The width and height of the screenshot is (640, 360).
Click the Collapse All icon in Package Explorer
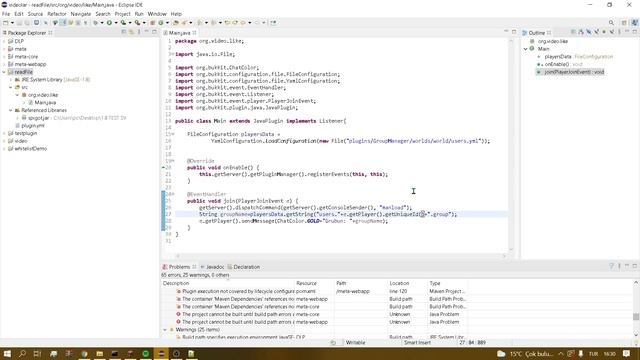(123, 32)
